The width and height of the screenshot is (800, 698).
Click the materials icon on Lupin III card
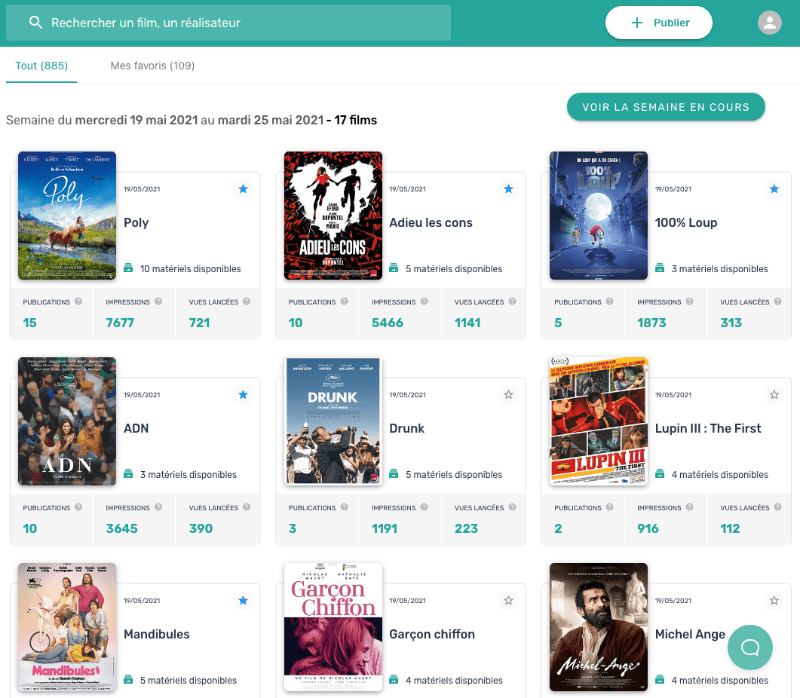coord(660,474)
